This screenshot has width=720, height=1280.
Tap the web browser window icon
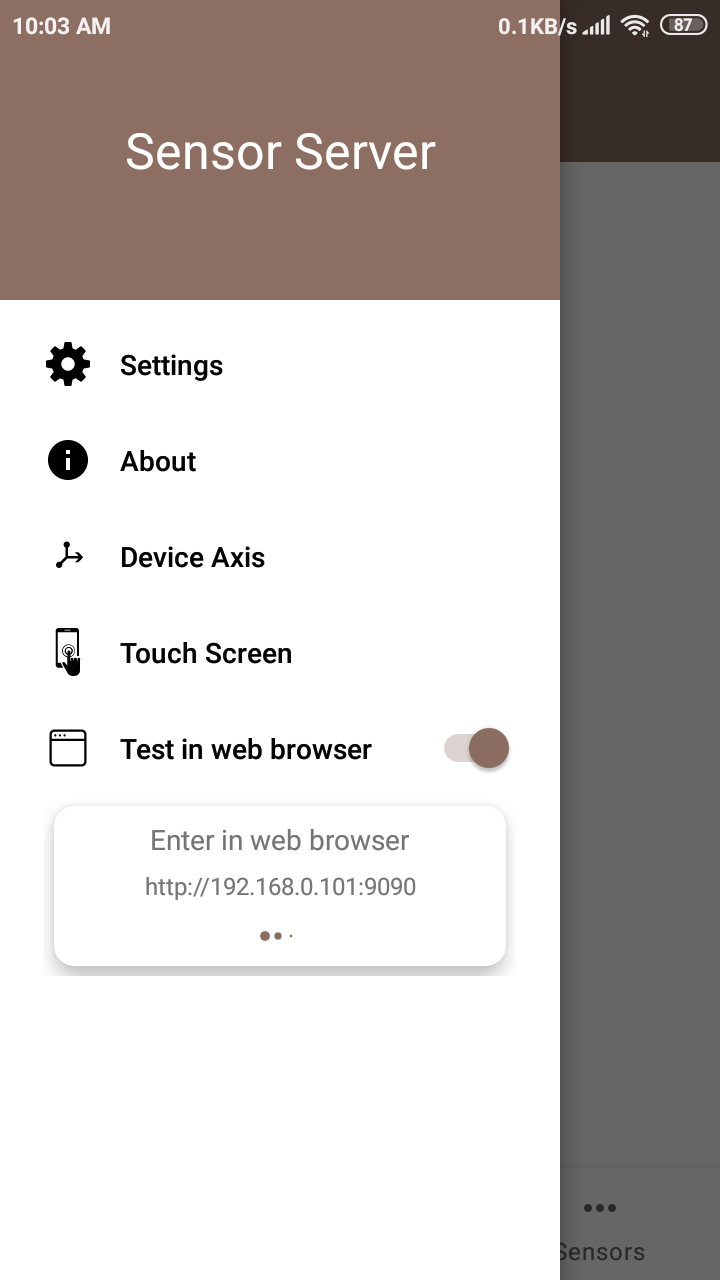pyautogui.click(x=68, y=748)
